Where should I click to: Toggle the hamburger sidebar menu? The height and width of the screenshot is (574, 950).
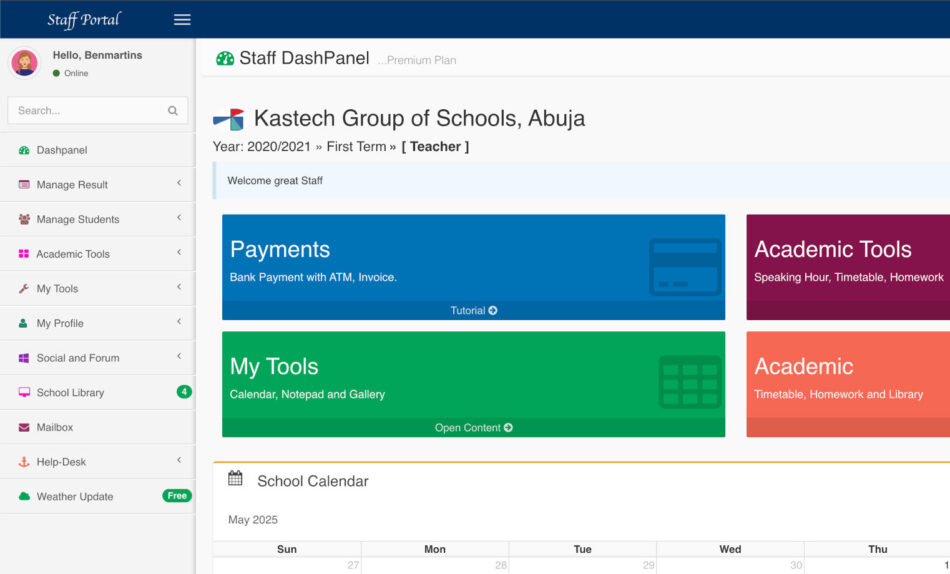[182, 20]
